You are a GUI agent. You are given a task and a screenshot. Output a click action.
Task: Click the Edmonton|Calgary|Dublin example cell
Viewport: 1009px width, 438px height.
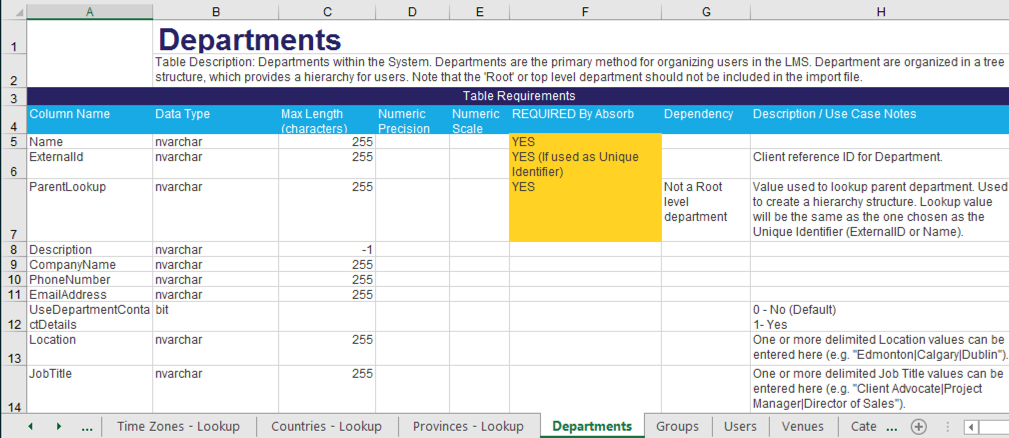point(880,348)
